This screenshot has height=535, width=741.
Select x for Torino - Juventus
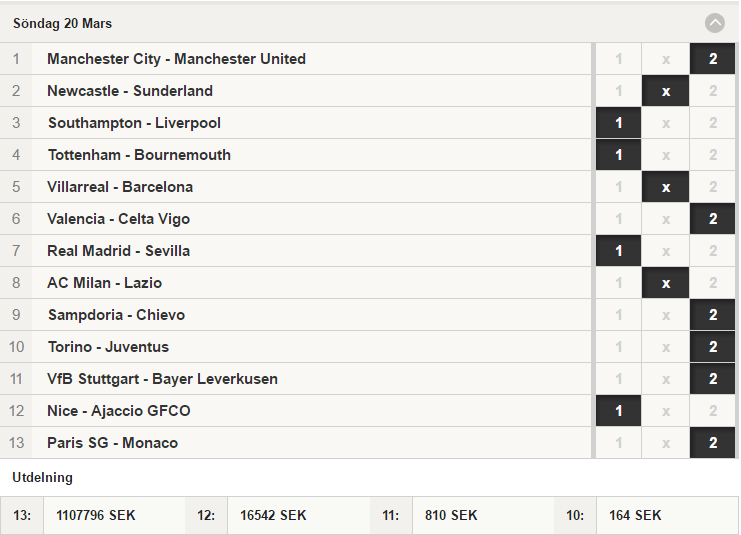pos(666,347)
